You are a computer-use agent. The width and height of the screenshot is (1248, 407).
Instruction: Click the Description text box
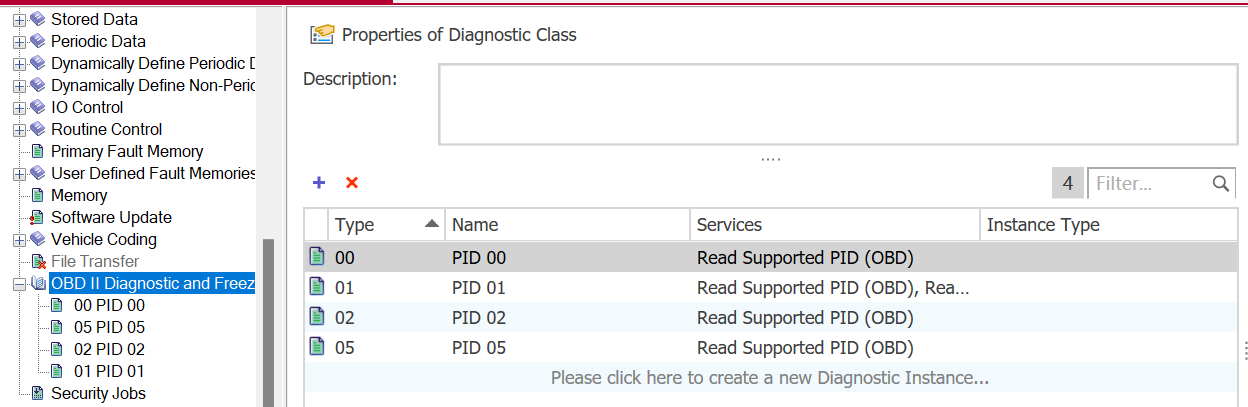click(x=837, y=104)
